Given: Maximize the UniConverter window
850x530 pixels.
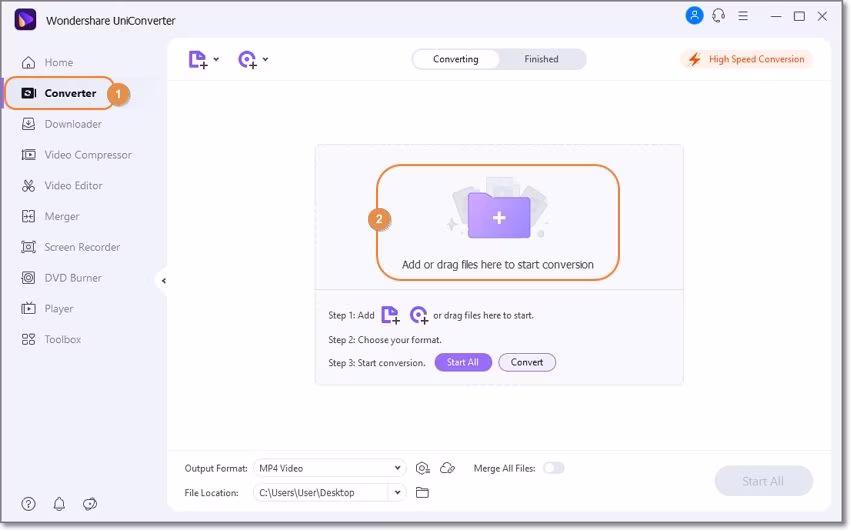Looking at the screenshot, I should tap(799, 16).
